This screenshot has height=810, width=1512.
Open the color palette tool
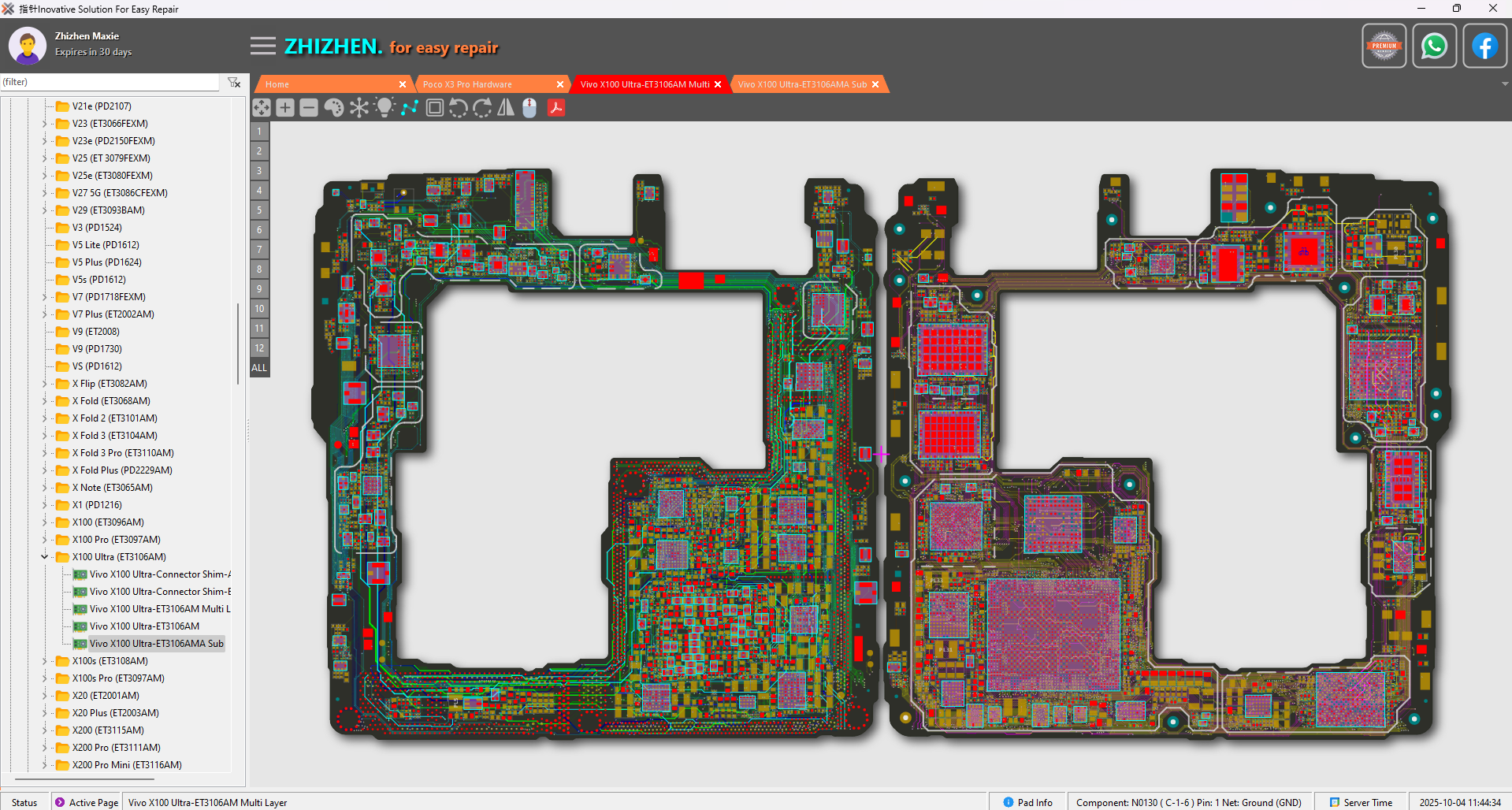point(334,108)
